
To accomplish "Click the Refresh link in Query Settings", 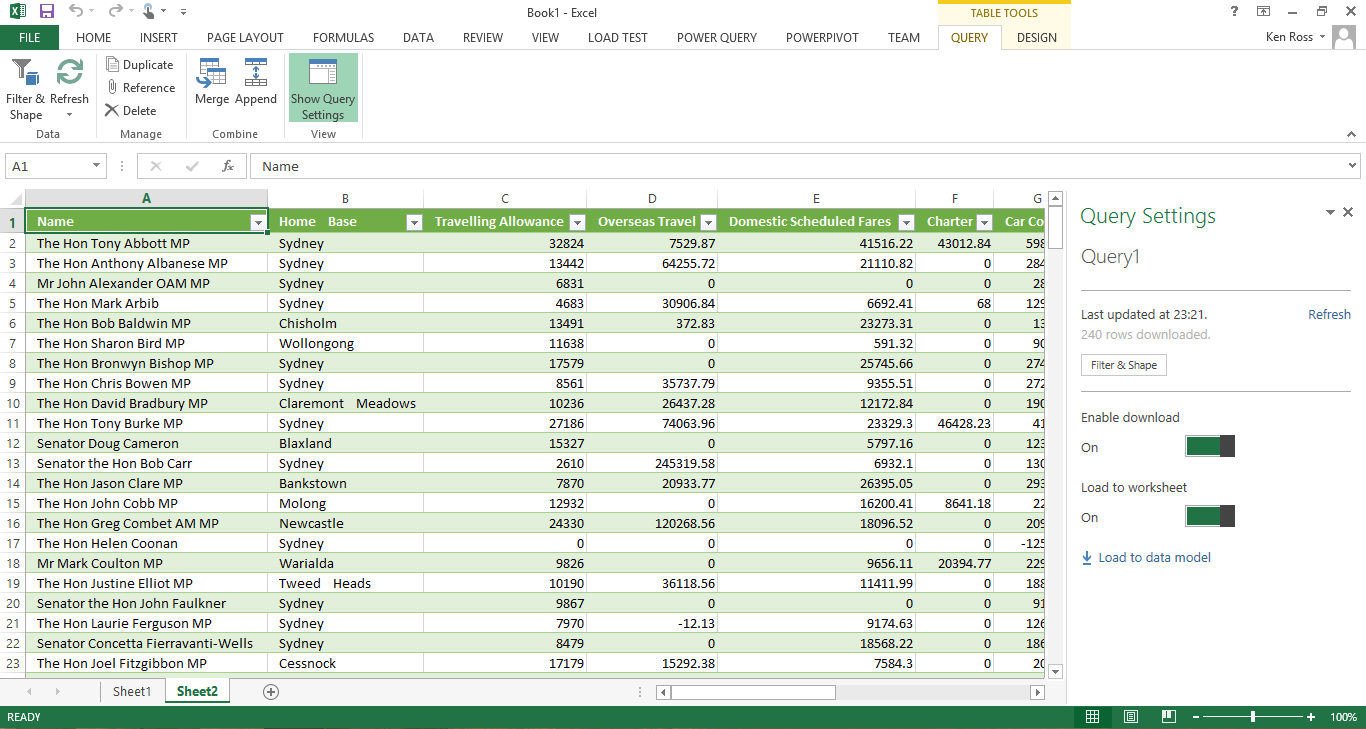I will pos(1329,315).
